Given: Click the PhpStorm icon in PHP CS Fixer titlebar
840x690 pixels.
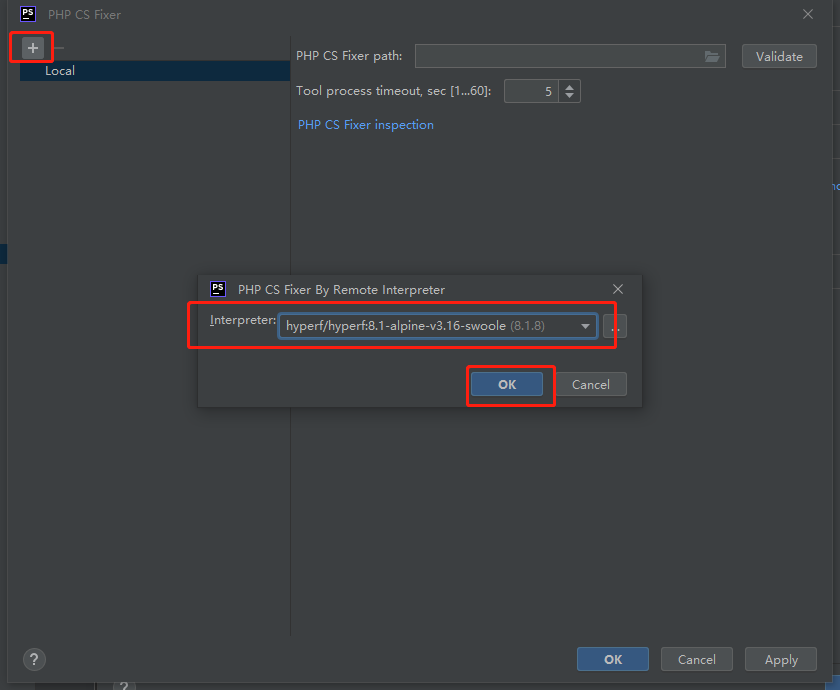Looking at the screenshot, I should (28, 14).
